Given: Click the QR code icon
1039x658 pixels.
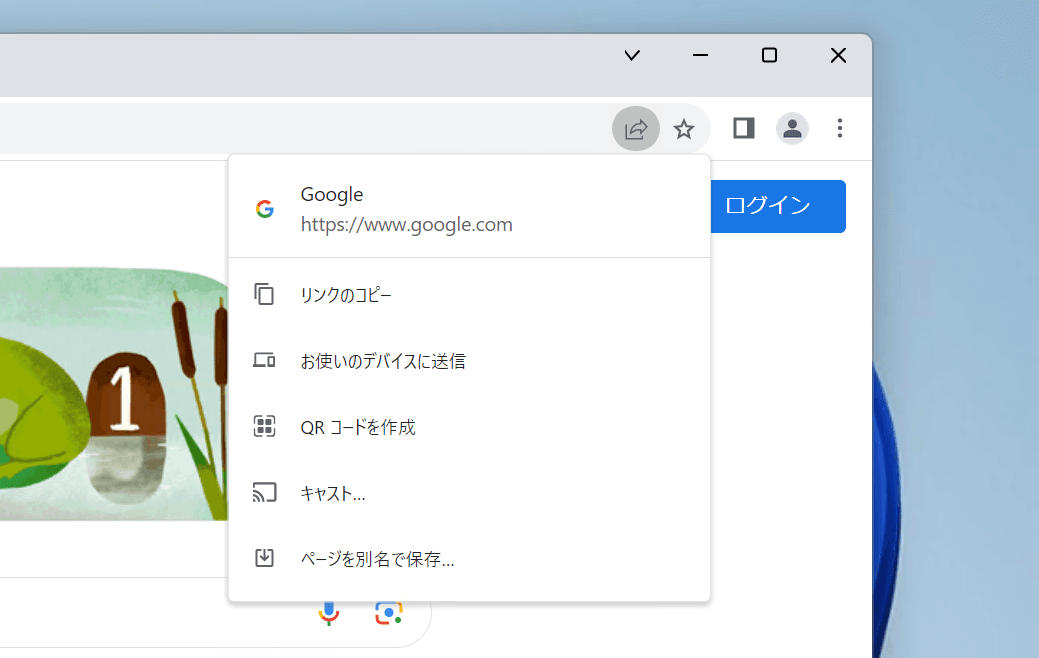Looking at the screenshot, I should (x=264, y=426).
